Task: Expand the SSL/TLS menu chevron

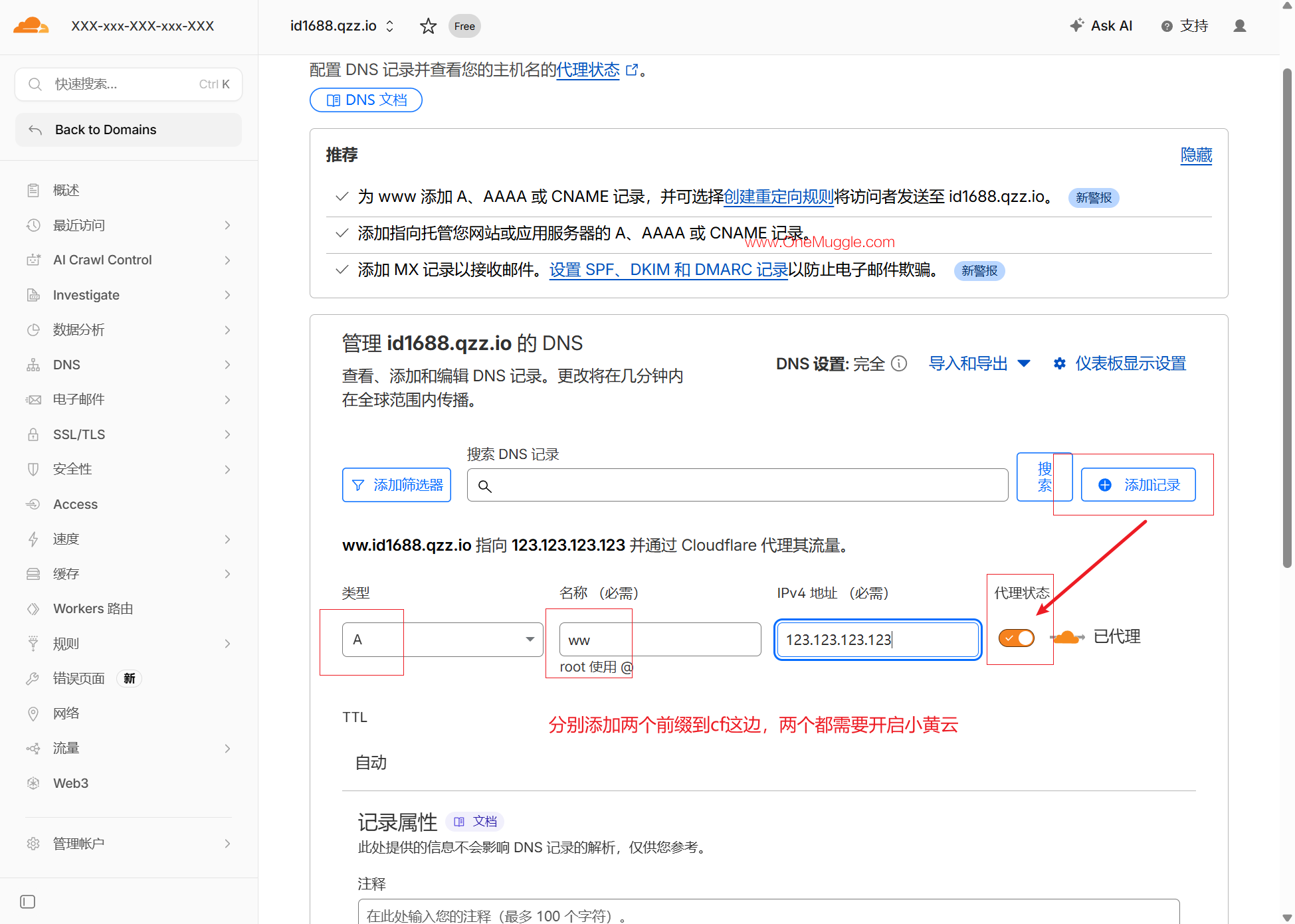Action: tap(227, 434)
